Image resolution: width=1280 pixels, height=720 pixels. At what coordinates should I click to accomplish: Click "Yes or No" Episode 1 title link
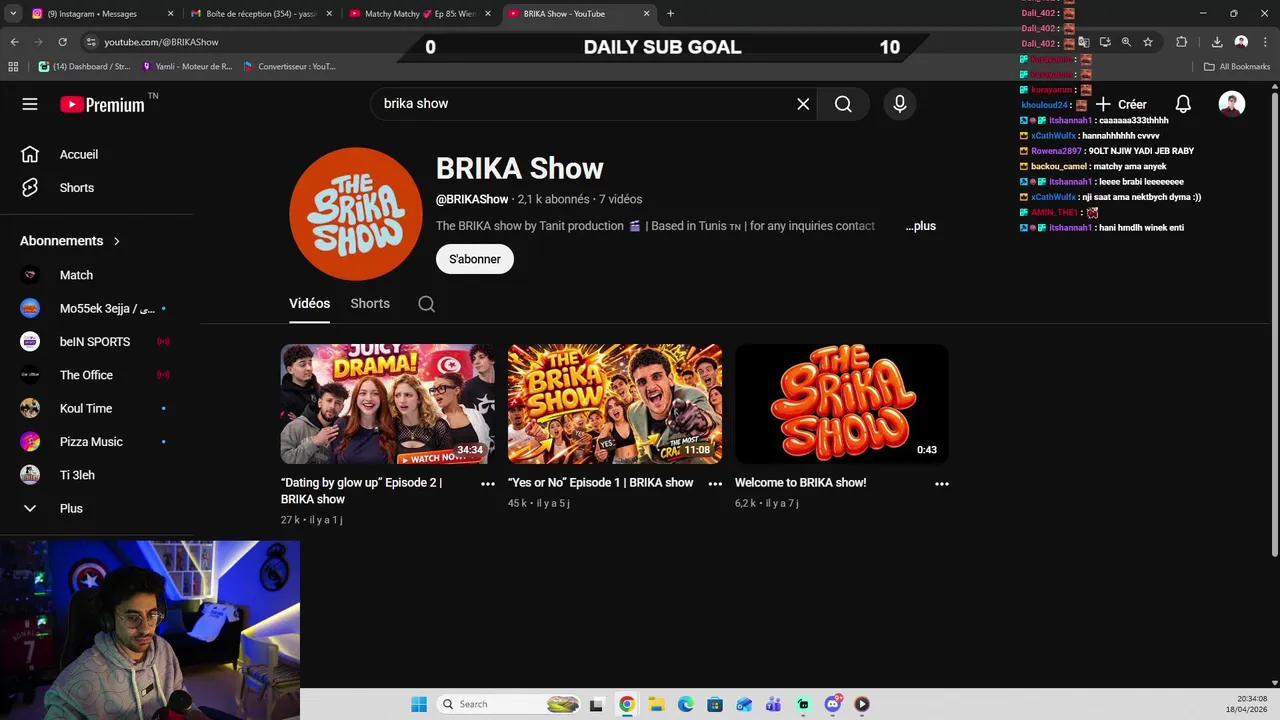(600, 483)
